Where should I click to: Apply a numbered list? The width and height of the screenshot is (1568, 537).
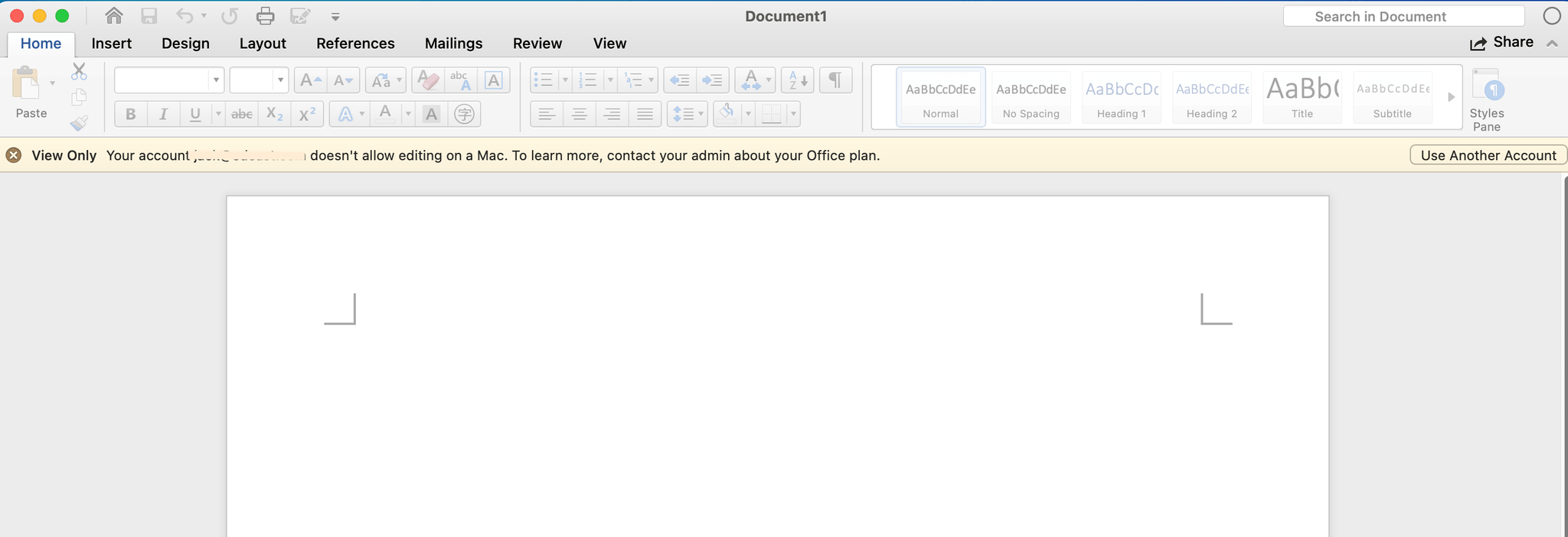point(588,80)
